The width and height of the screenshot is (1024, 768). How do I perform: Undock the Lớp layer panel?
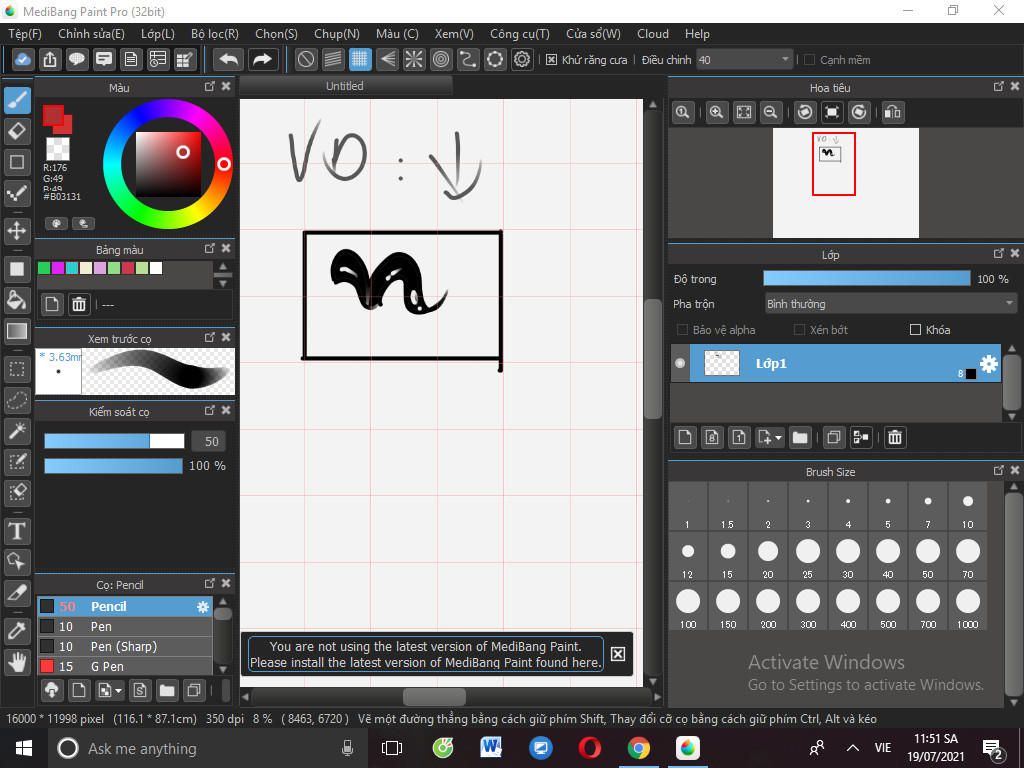(999, 253)
